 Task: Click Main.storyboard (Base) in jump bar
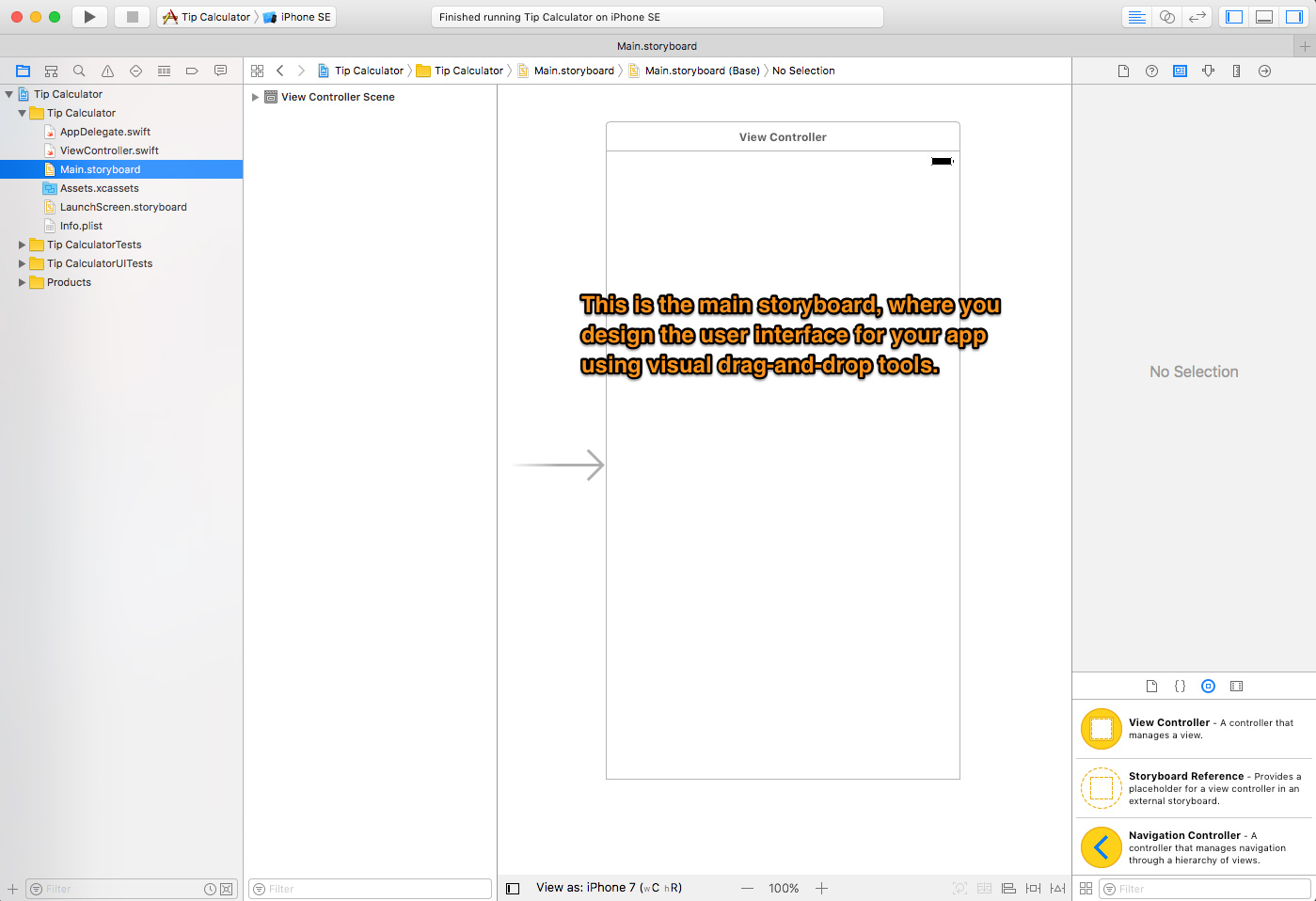click(x=694, y=71)
